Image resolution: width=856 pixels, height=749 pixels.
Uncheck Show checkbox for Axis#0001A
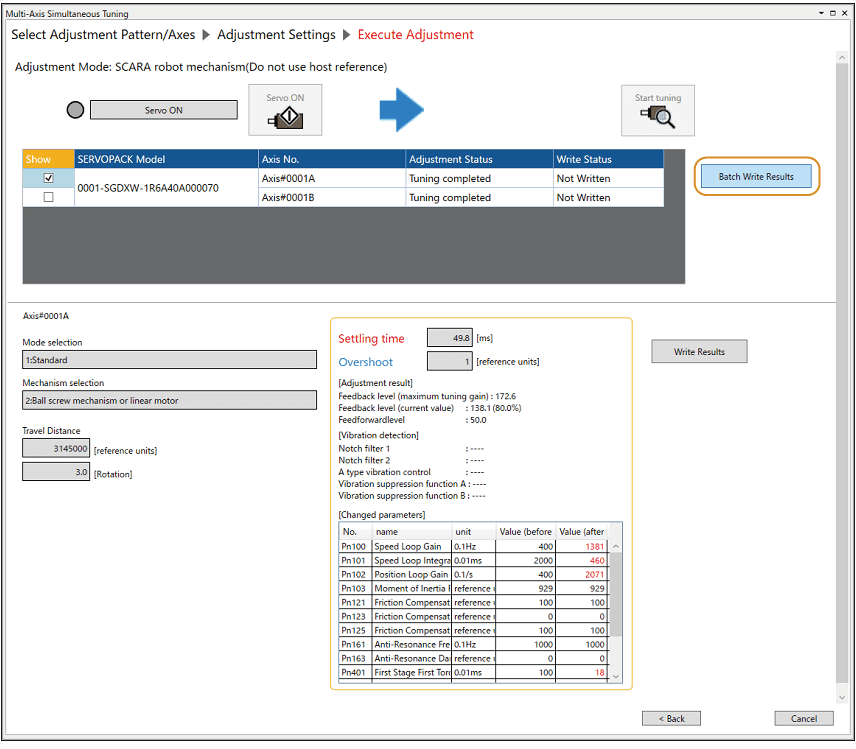point(48,178)
